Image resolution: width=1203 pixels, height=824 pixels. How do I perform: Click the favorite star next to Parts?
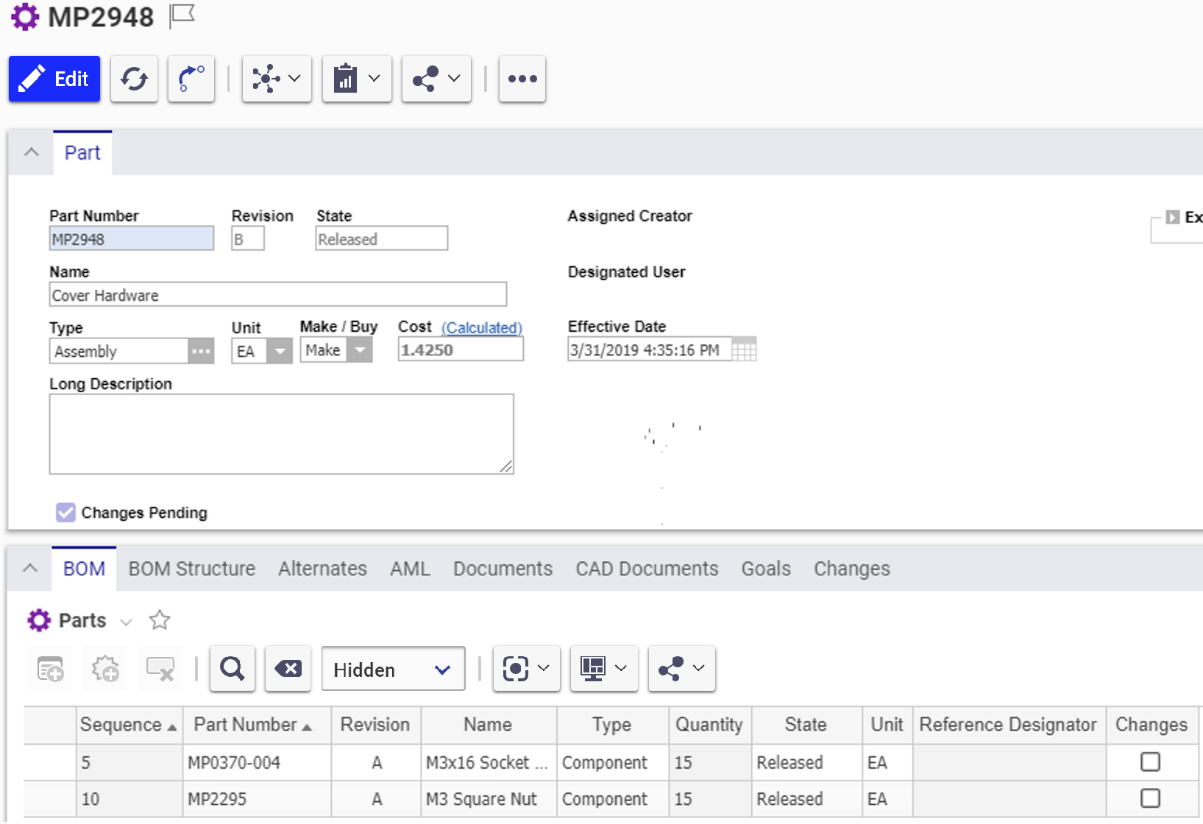click(159, 620)
